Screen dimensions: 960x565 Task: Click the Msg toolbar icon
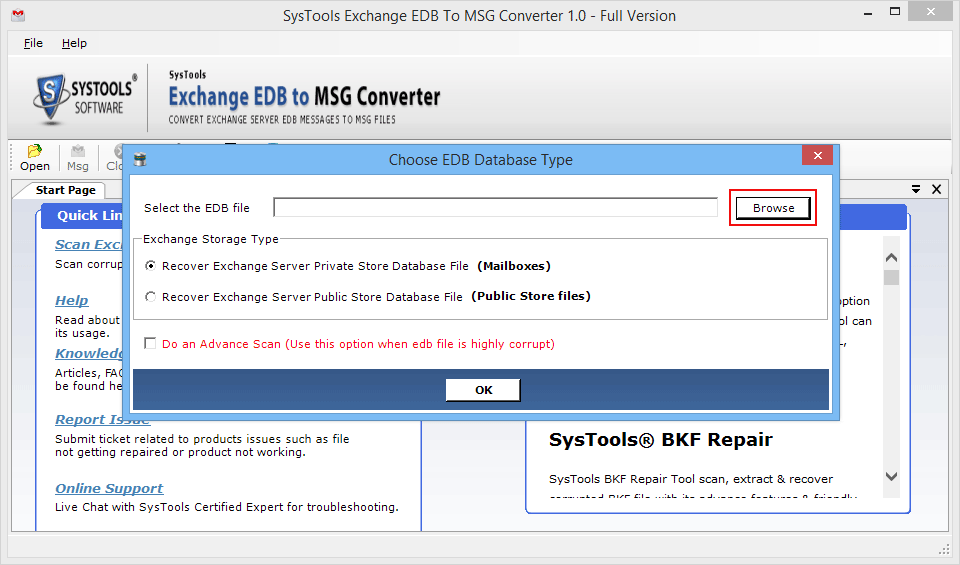(x=78, y=158)
